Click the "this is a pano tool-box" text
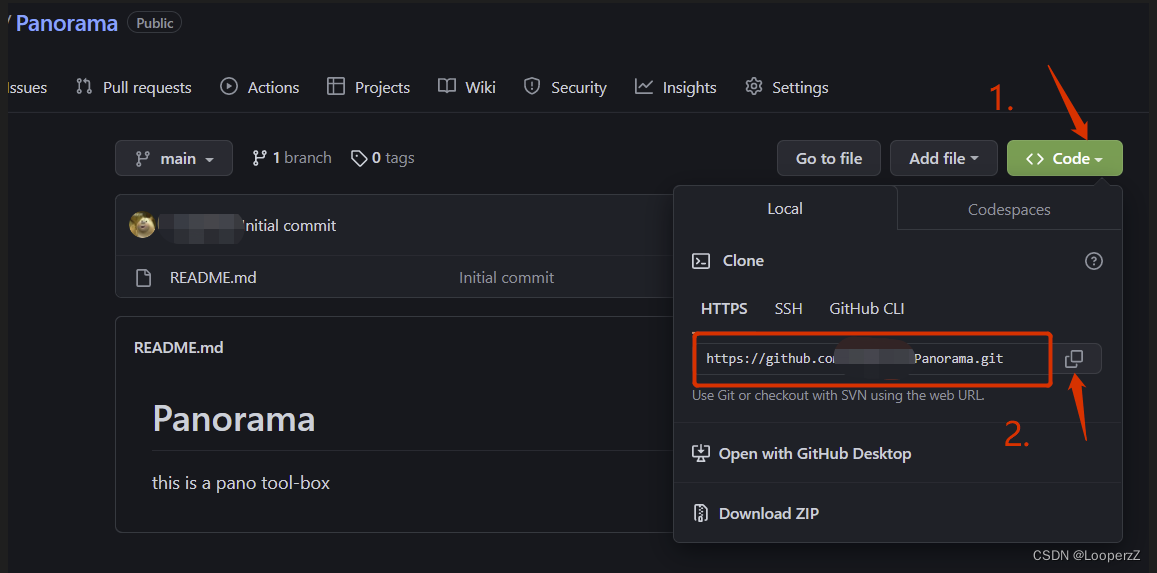This screenshot has width=1157, height=573. click(241, 484)
